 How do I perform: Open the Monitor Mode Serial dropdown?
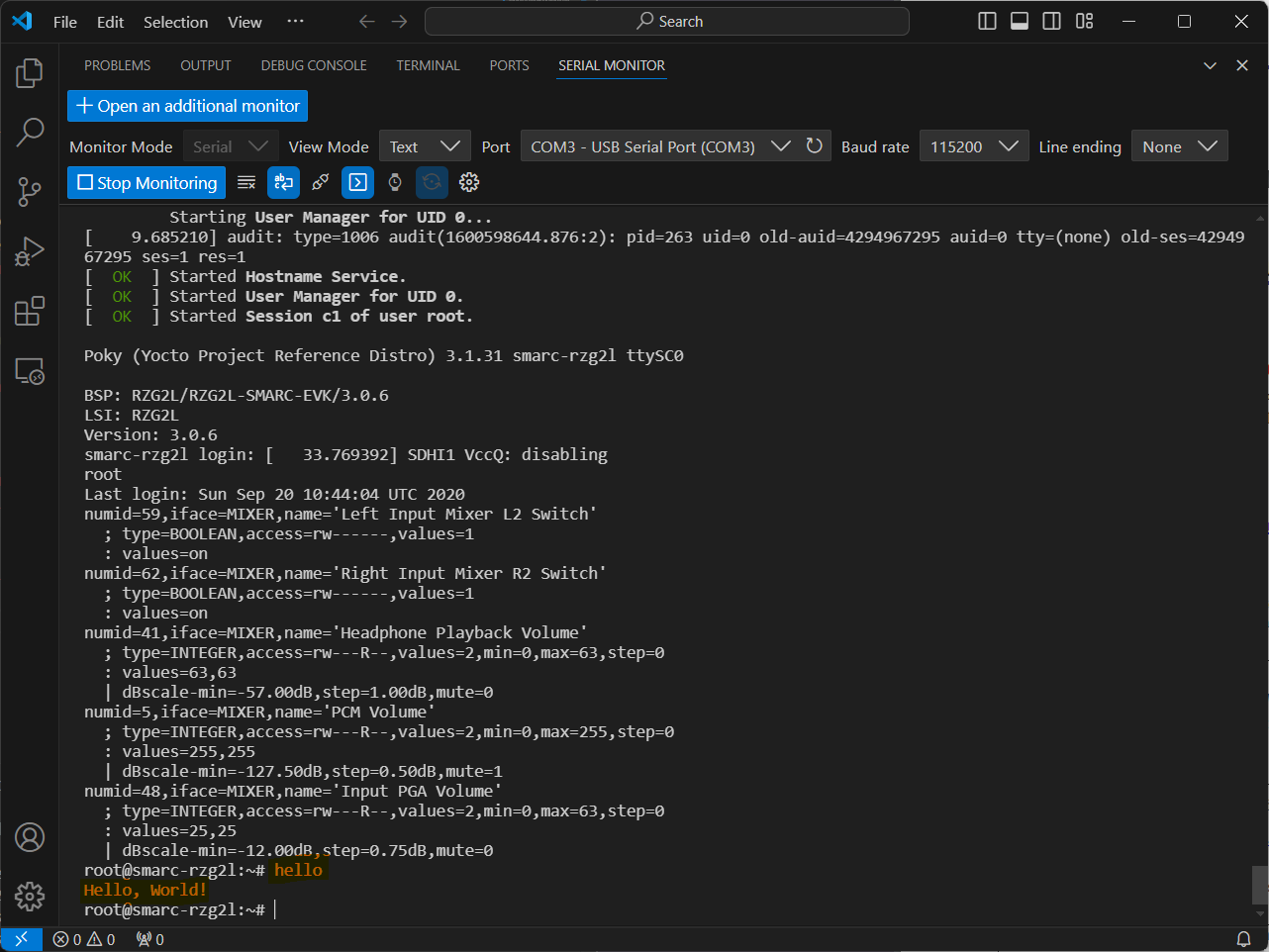click(231, 146)
